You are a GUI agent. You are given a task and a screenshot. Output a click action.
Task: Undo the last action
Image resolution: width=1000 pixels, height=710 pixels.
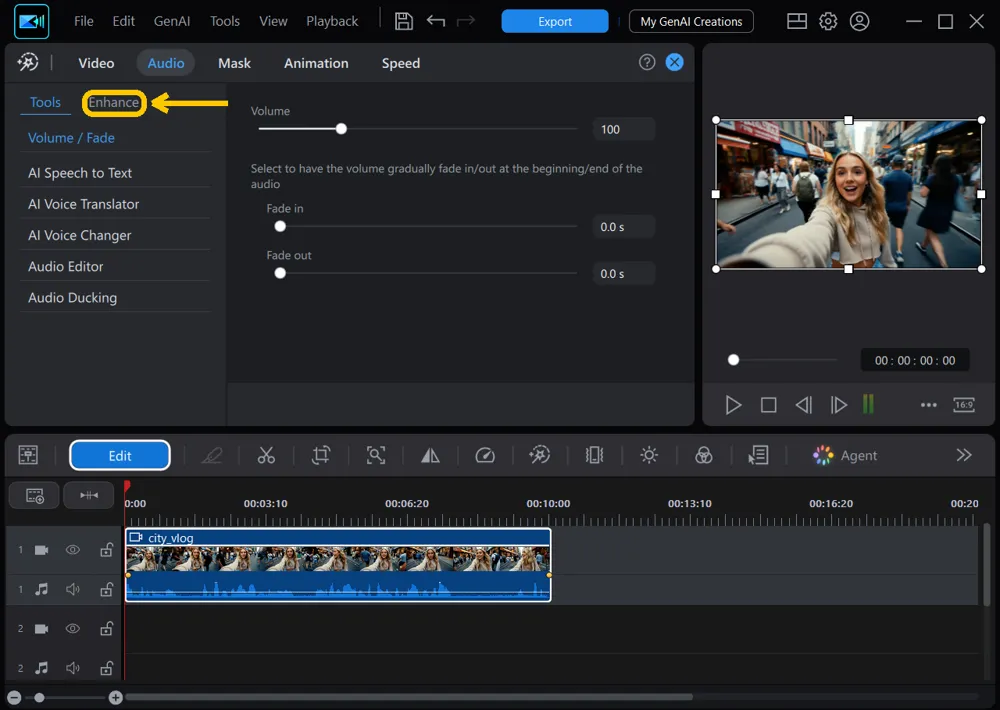click(x=436, y=21)
